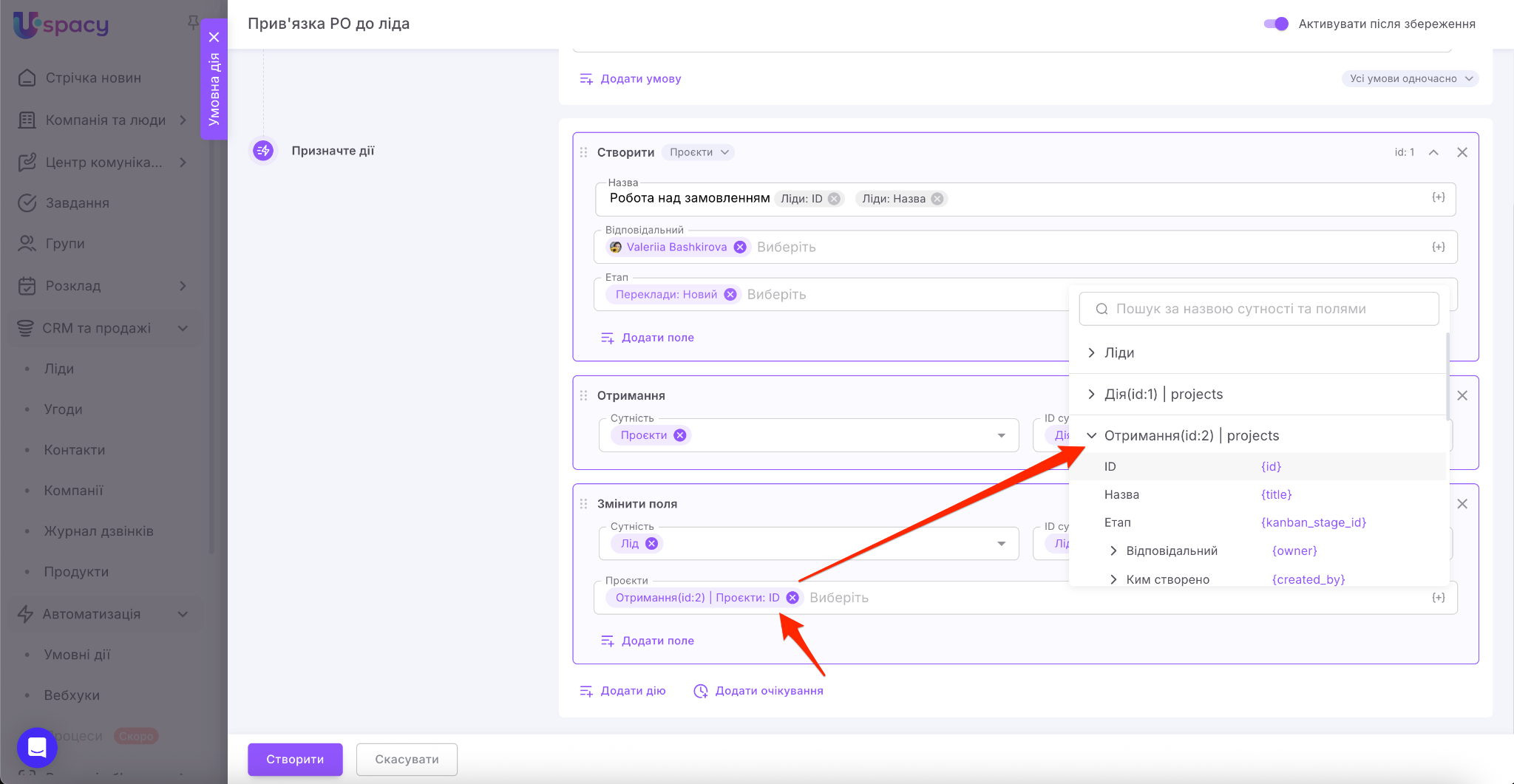Viewport: 1514px width, 784px height.
Task: Click the 'Скасувати' button
Action: (407, 759)
